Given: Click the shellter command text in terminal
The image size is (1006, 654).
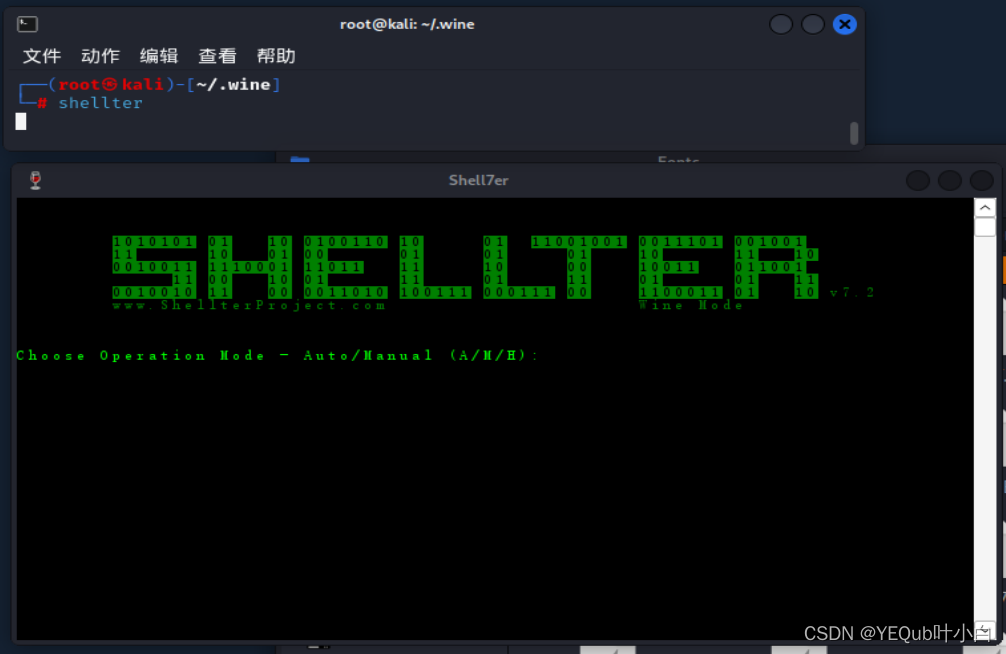Looking at the screenshot, I should coord(101,103).
